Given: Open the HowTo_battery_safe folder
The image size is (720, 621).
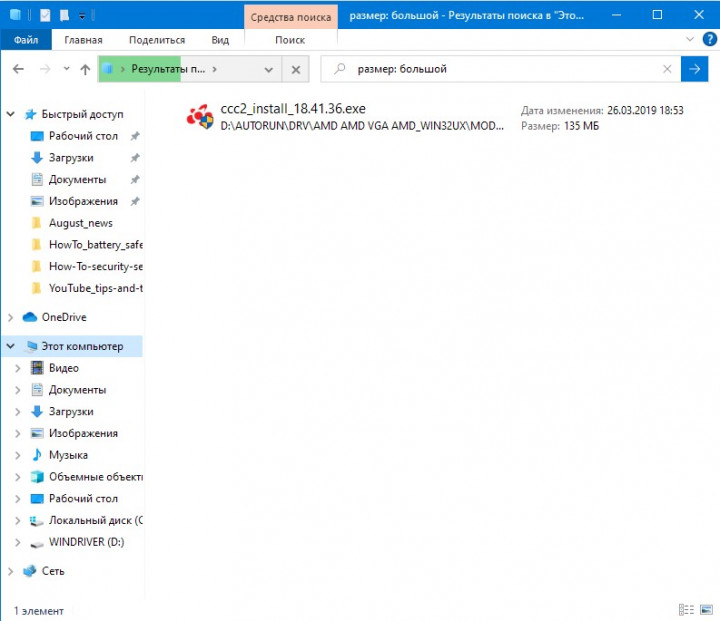Looking at the screenshot, I should 96,245.
